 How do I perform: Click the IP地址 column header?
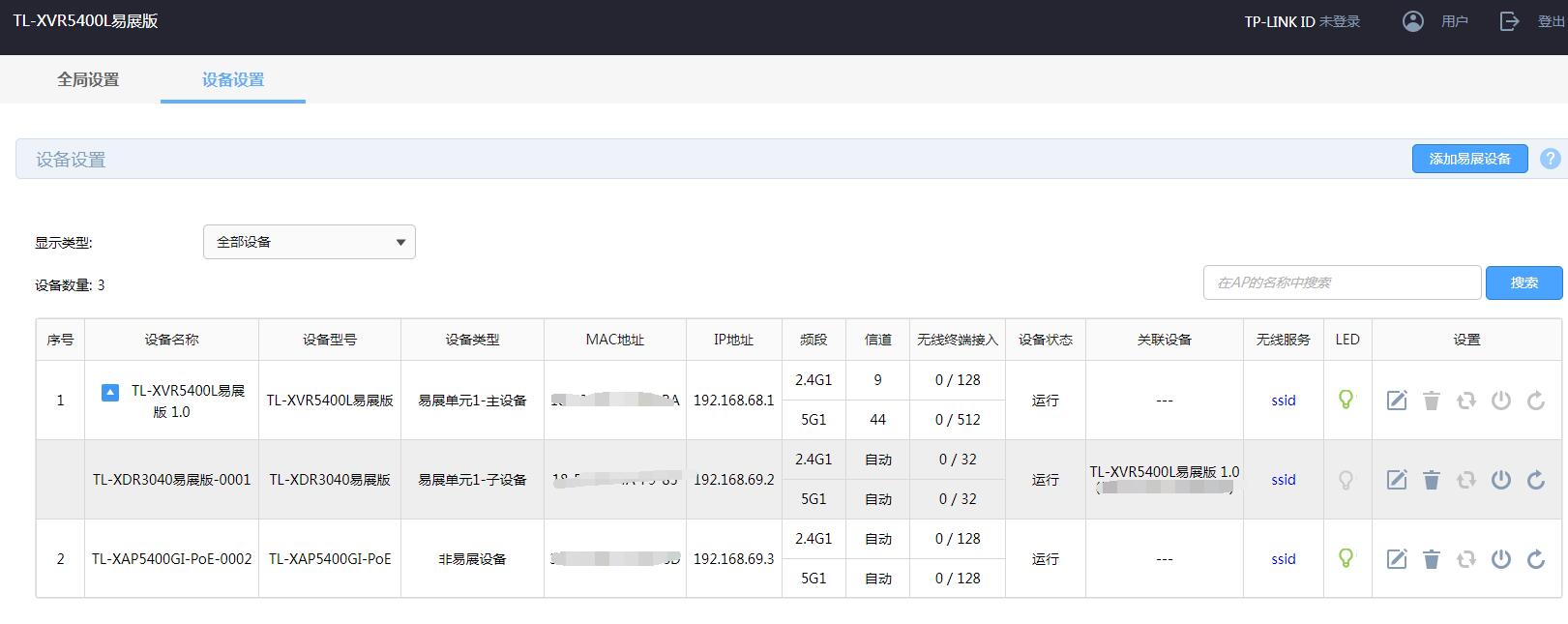coord(733,340)
